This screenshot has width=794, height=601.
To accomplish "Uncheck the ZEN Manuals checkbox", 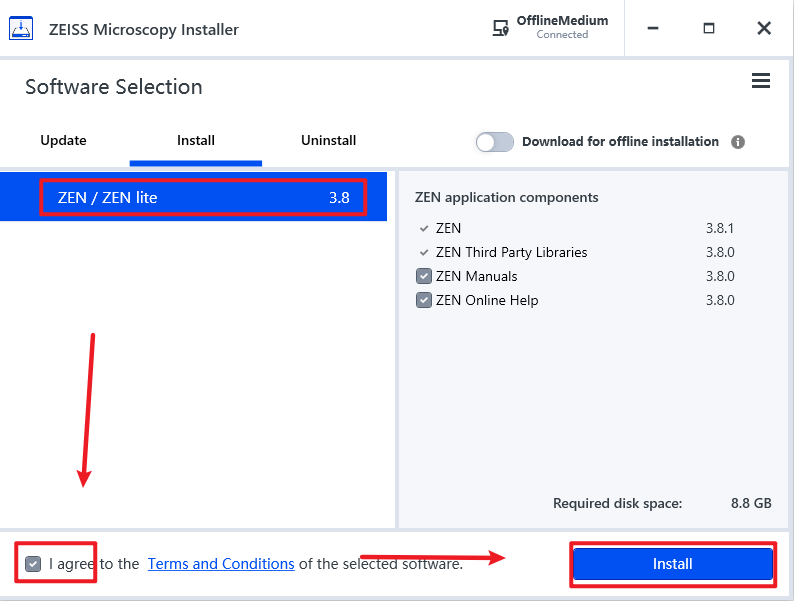I will [x=424, y=276].
